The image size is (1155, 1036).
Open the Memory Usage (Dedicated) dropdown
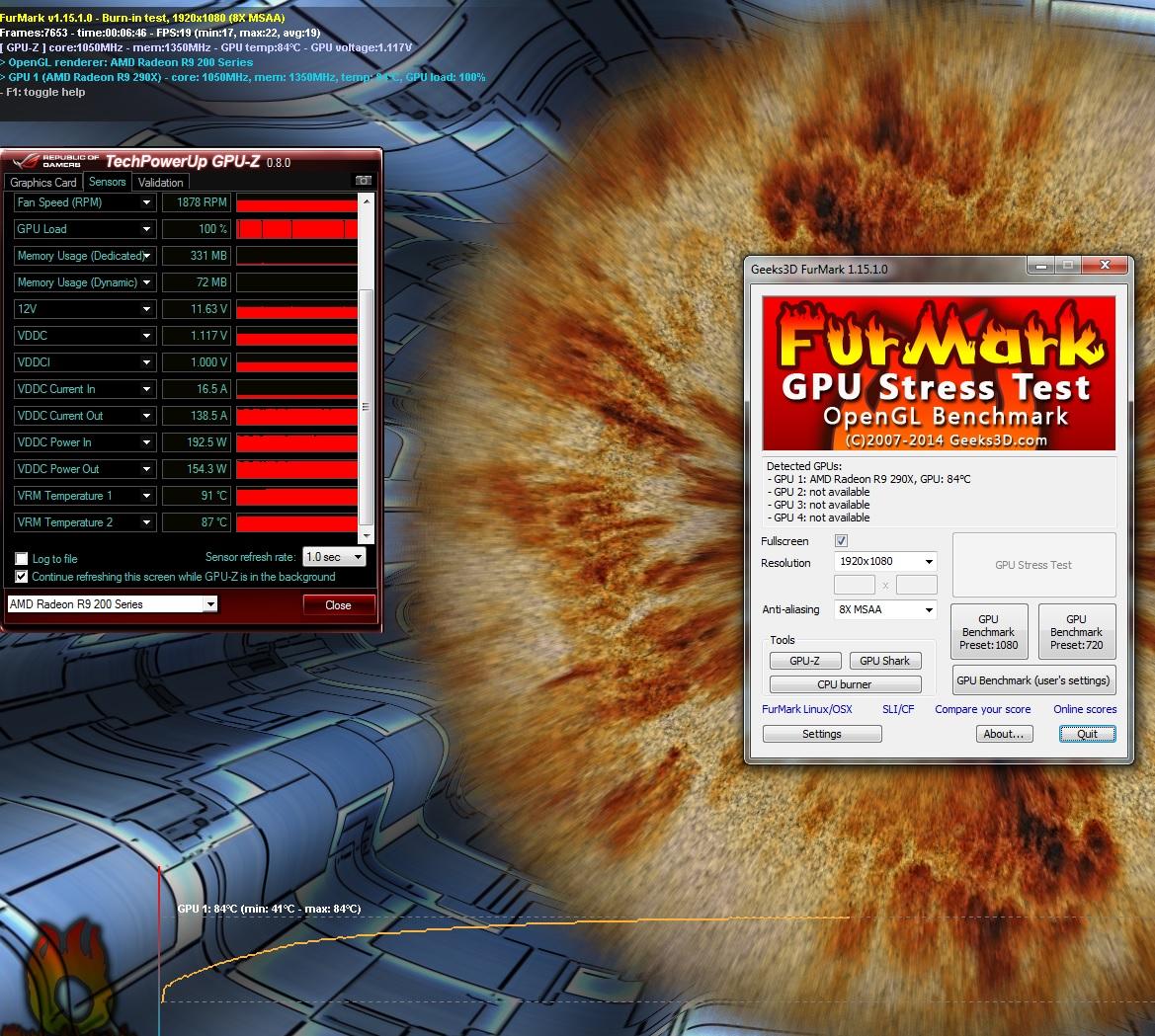tap(146, 256)
